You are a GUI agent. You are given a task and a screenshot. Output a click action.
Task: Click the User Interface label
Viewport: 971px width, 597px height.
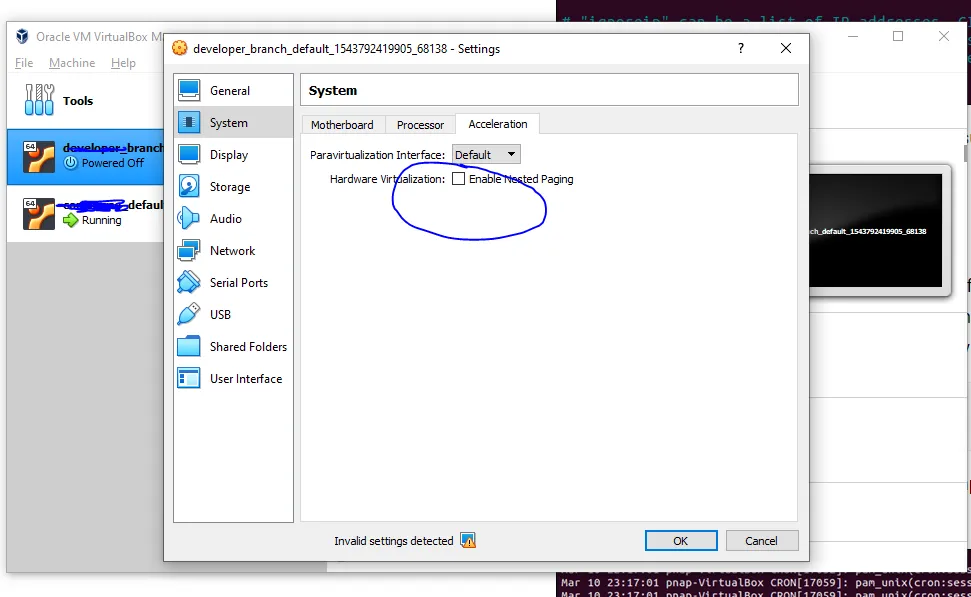(x=246, y=378)
